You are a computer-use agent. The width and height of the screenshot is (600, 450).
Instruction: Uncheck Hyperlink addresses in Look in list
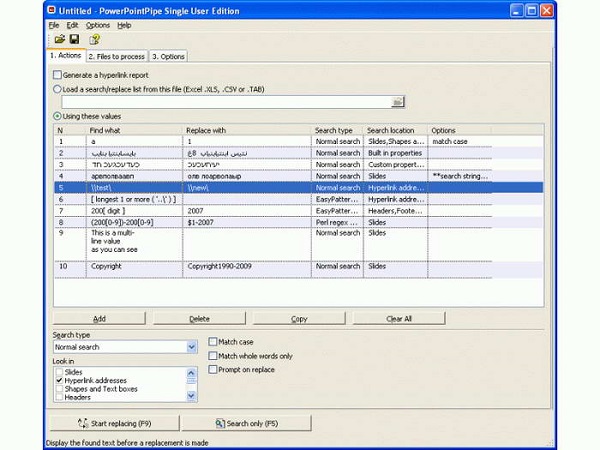tap(59, 380)
